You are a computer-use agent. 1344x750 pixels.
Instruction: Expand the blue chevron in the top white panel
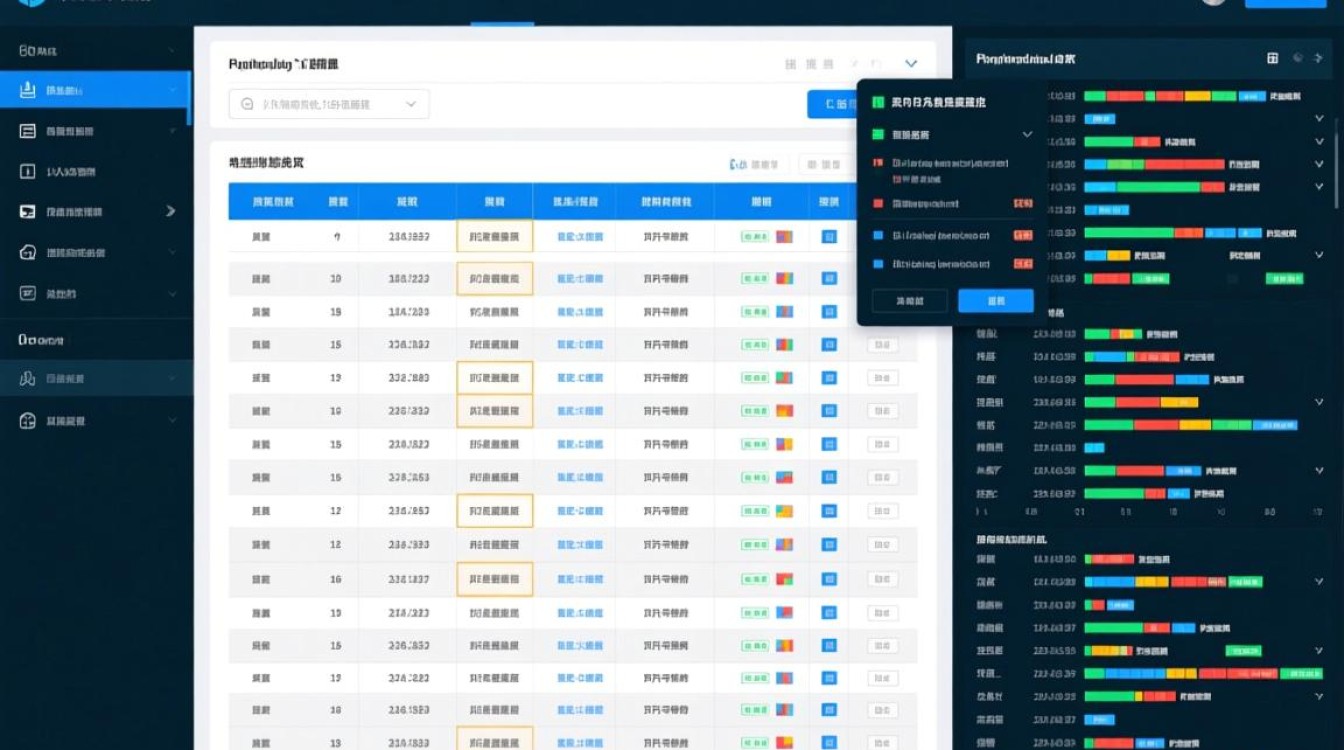[911, 64]
